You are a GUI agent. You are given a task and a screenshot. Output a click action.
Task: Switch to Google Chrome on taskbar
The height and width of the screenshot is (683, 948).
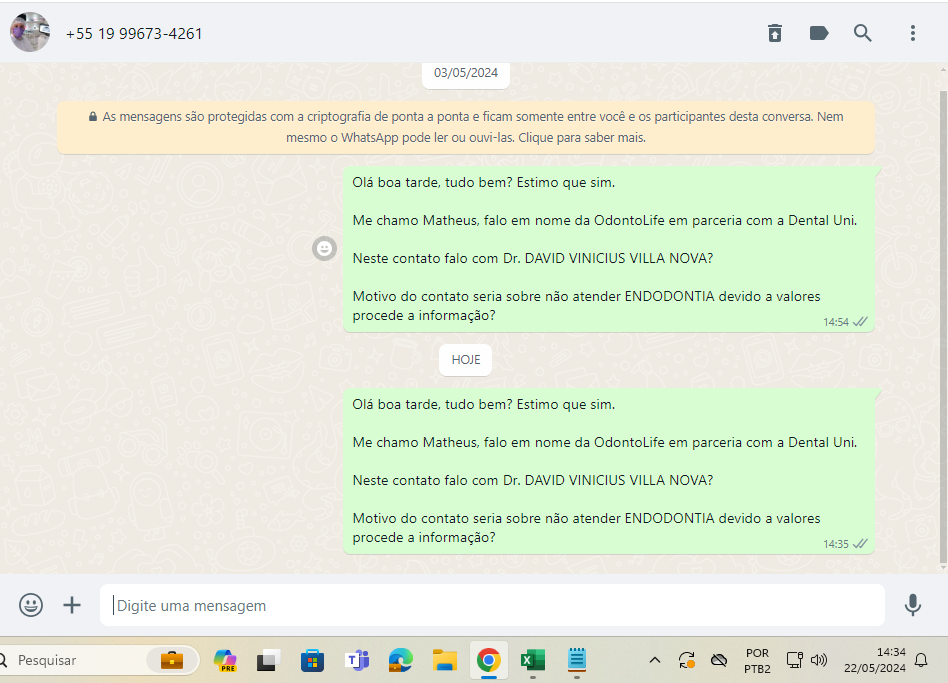coord(489,660)
